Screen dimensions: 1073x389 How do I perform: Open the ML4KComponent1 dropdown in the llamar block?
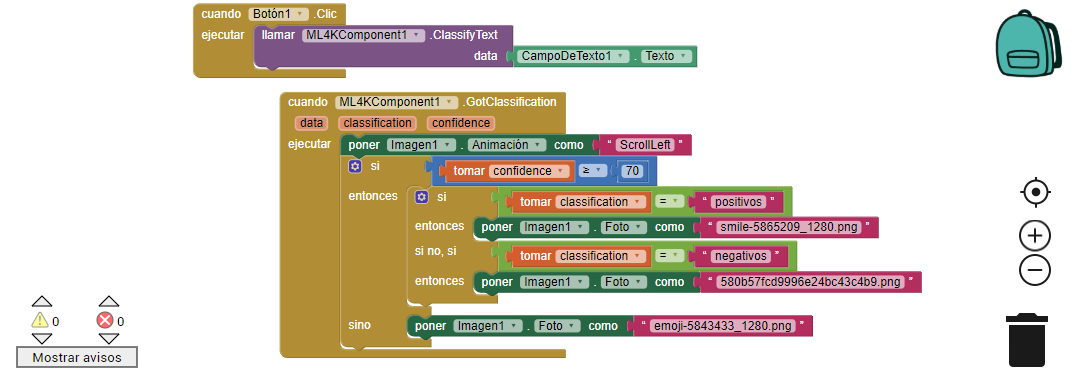363,35
